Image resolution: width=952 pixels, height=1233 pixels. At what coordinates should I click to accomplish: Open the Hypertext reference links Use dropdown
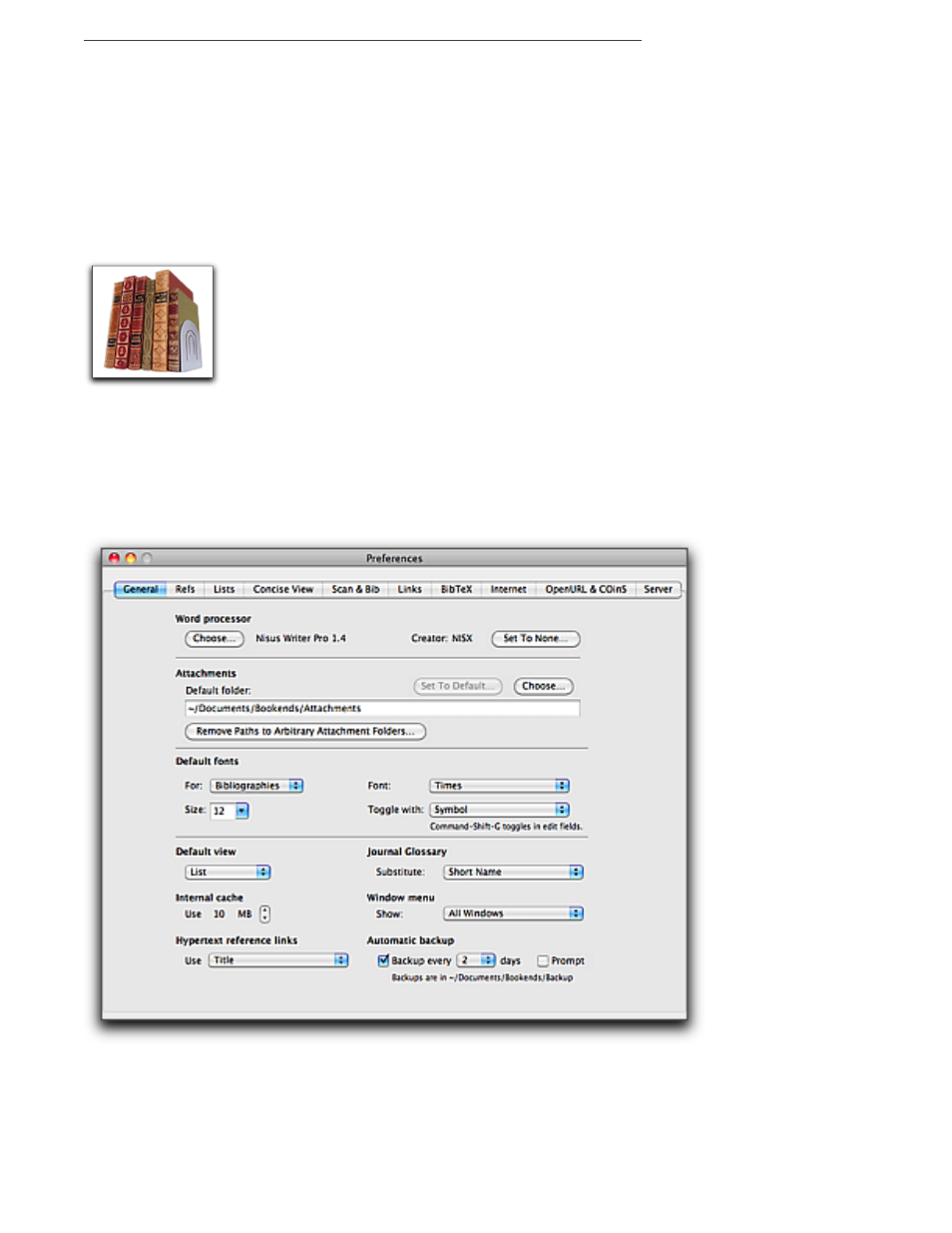point(279,960)
